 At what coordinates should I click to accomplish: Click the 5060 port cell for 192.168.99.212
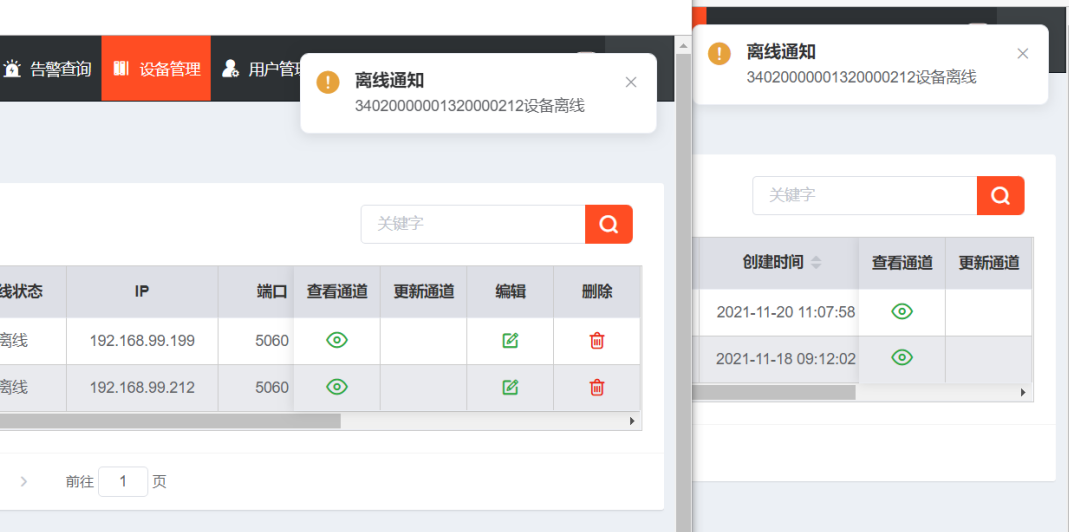tap(272, 387)
